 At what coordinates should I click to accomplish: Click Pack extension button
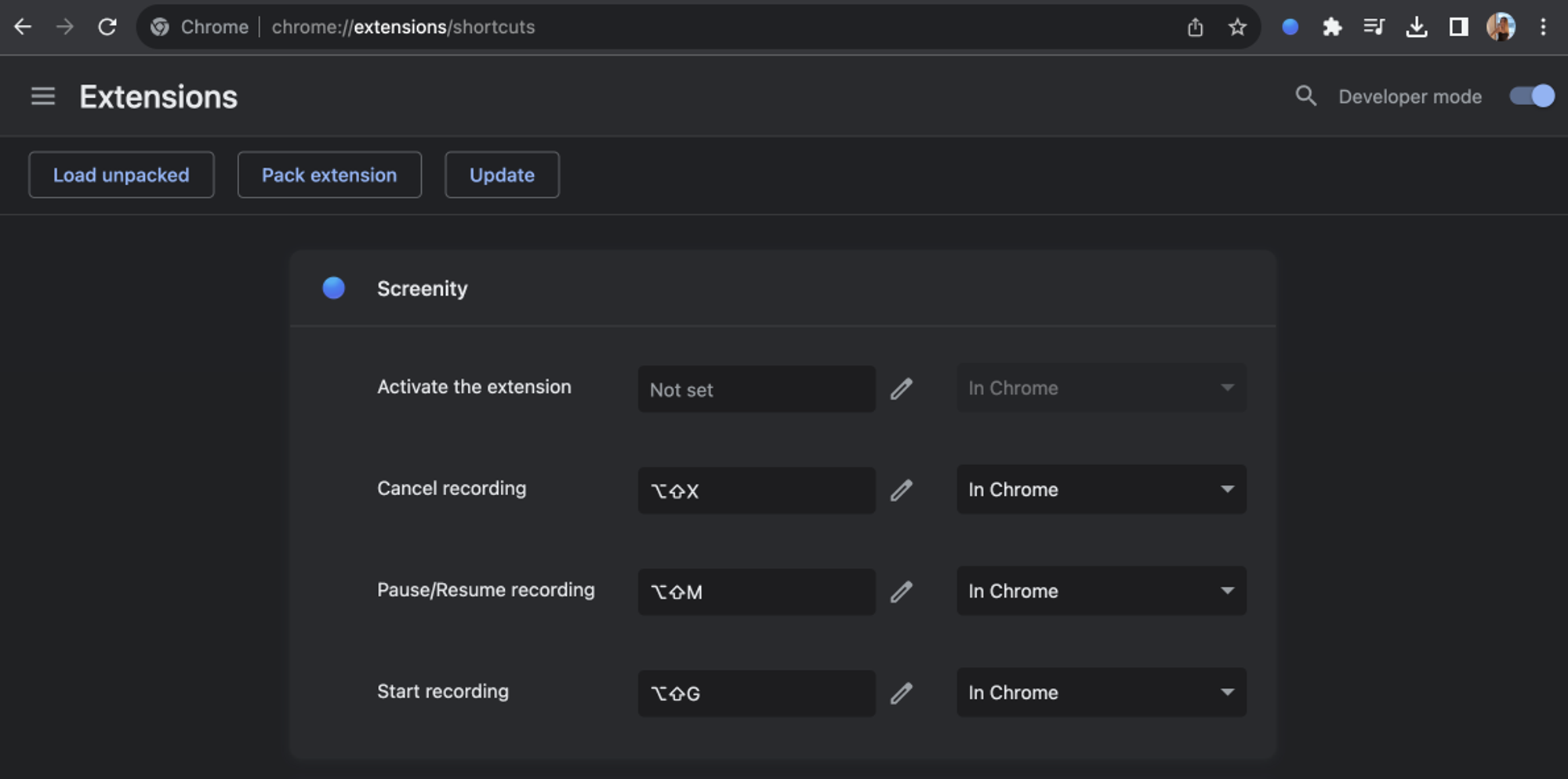tap(329, 175)
